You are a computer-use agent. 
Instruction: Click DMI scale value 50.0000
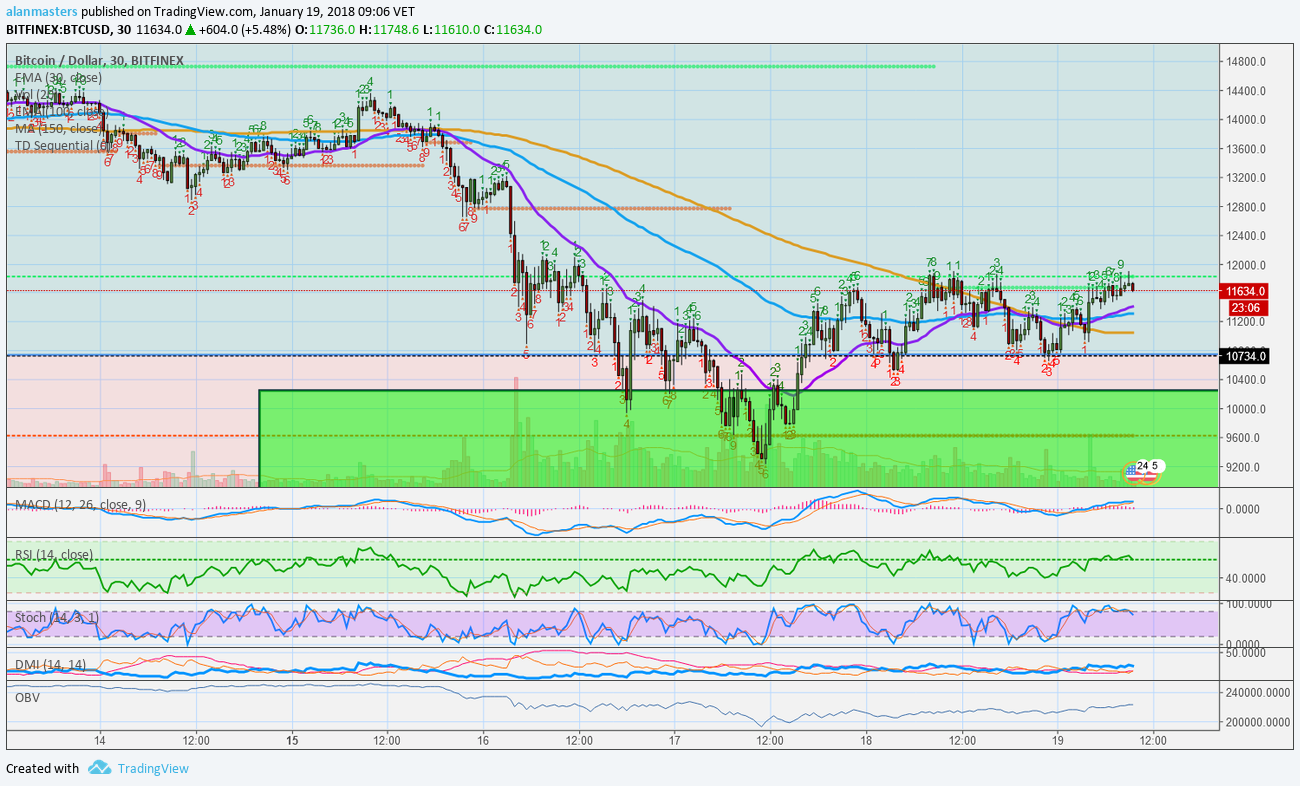[1247, 652]
